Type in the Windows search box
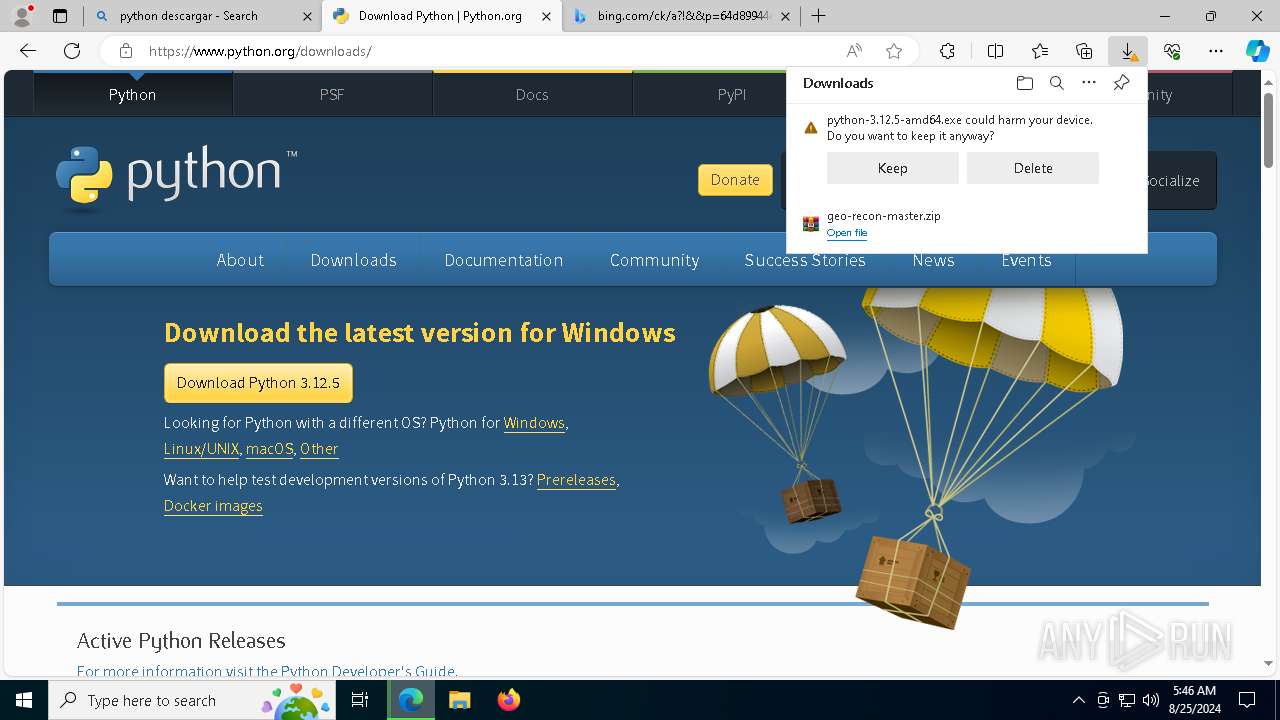1280x720 pixels. point(193,700)
